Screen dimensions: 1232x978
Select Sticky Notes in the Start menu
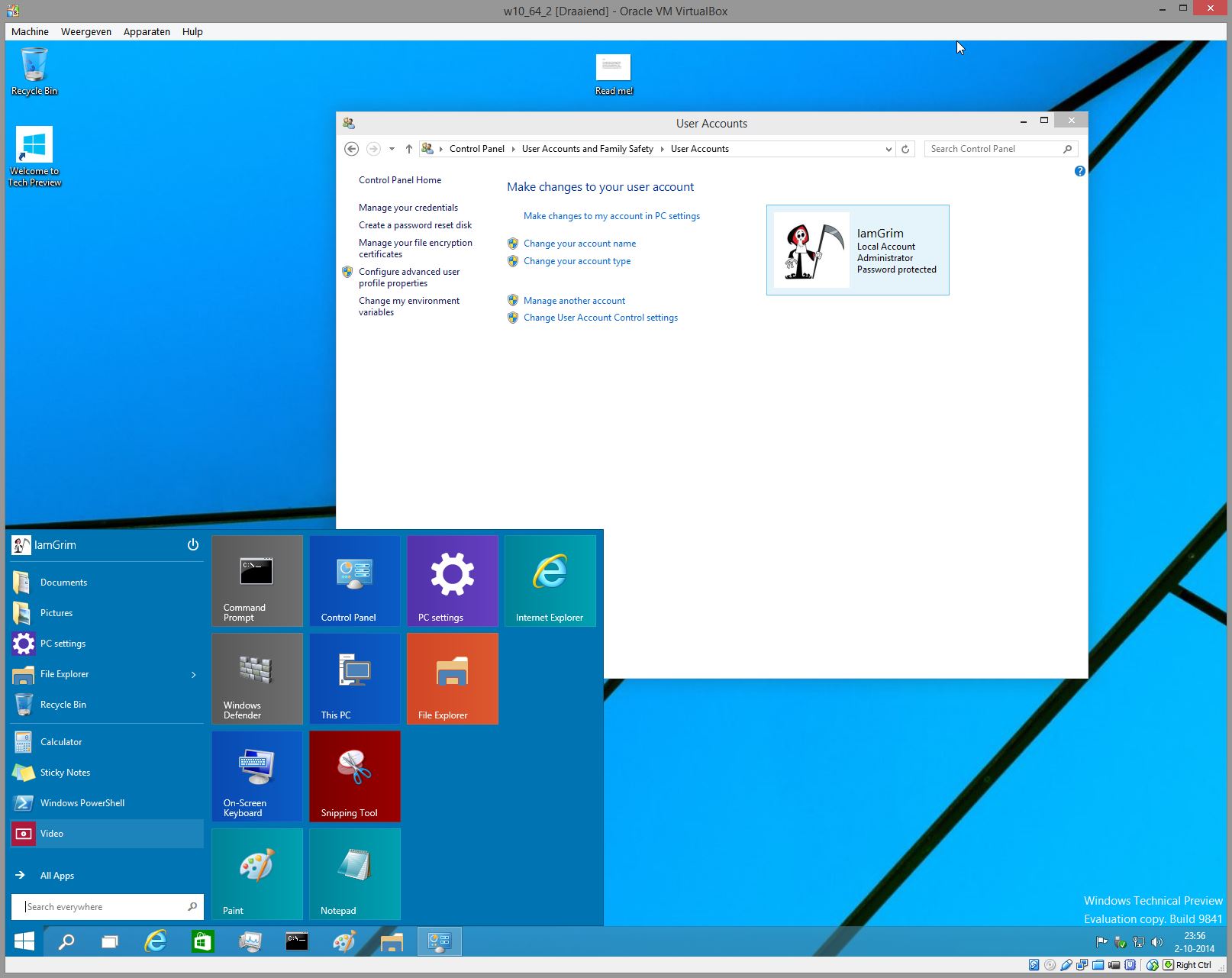tap(107, 772)
